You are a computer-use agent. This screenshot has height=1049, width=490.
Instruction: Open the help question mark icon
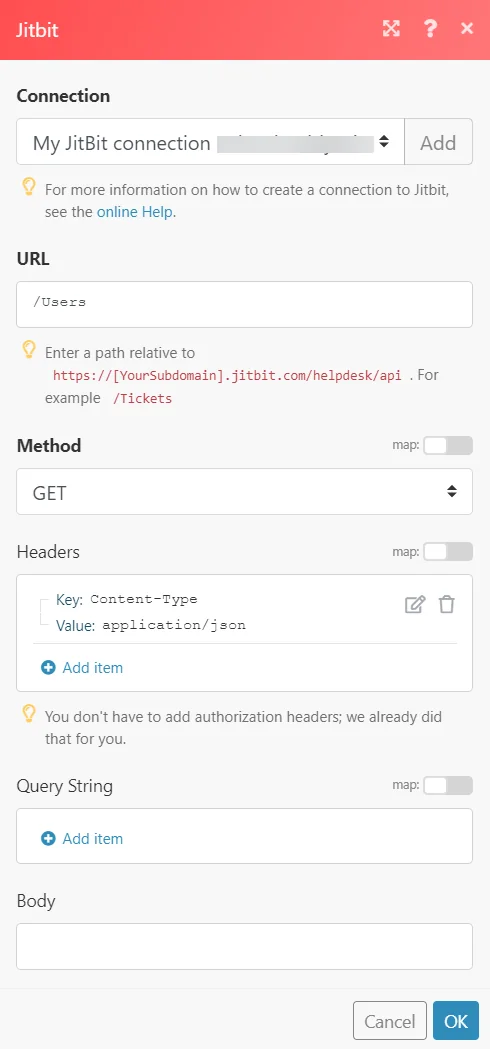430,28
